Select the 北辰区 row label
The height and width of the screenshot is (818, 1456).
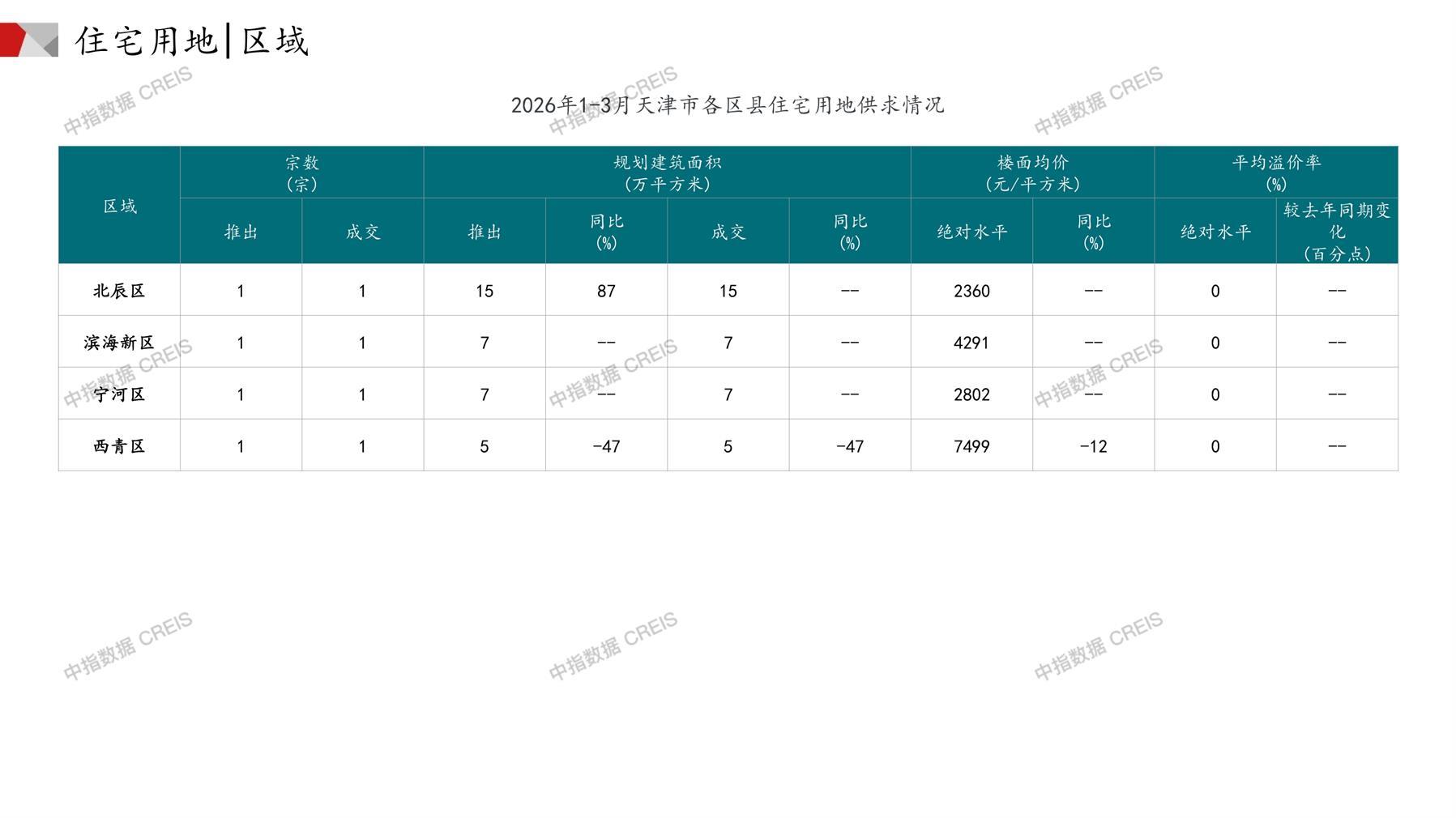[119, 291]
